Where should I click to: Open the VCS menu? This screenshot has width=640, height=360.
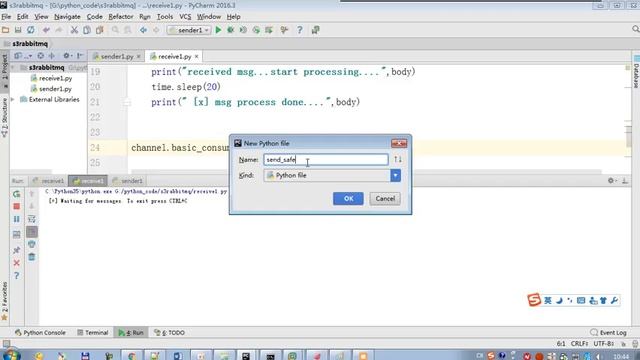coord(185,17)
